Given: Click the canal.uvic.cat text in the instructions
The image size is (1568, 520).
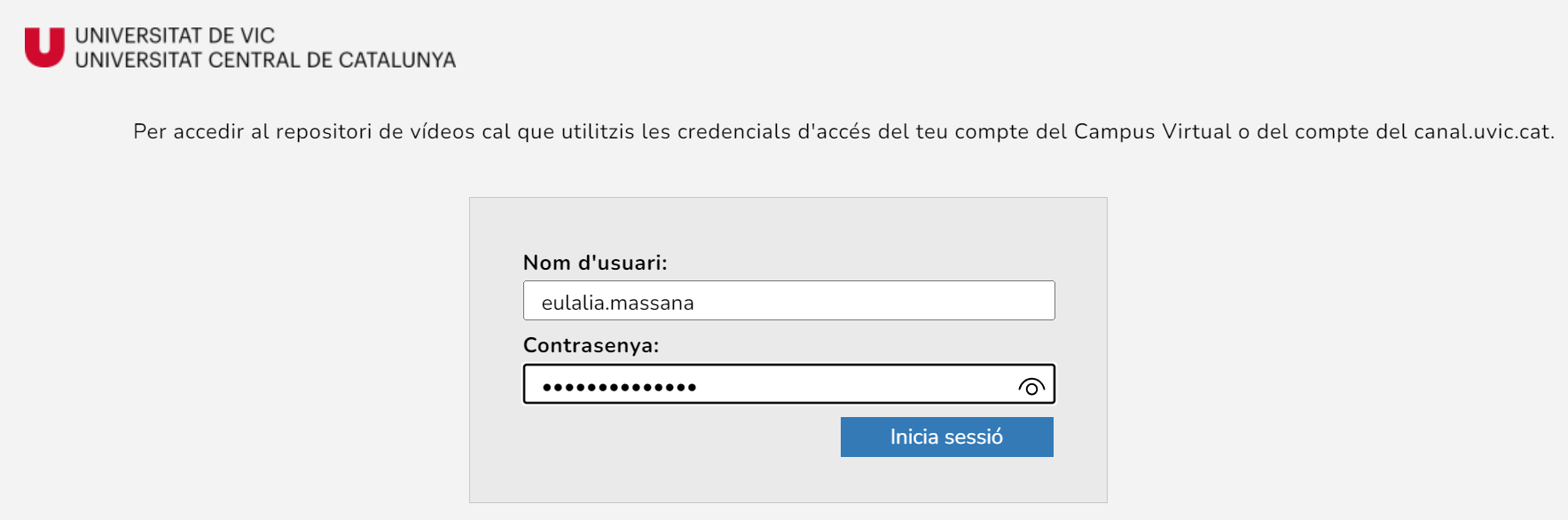Looking at the screenshot, I should tap(1484, 131).
